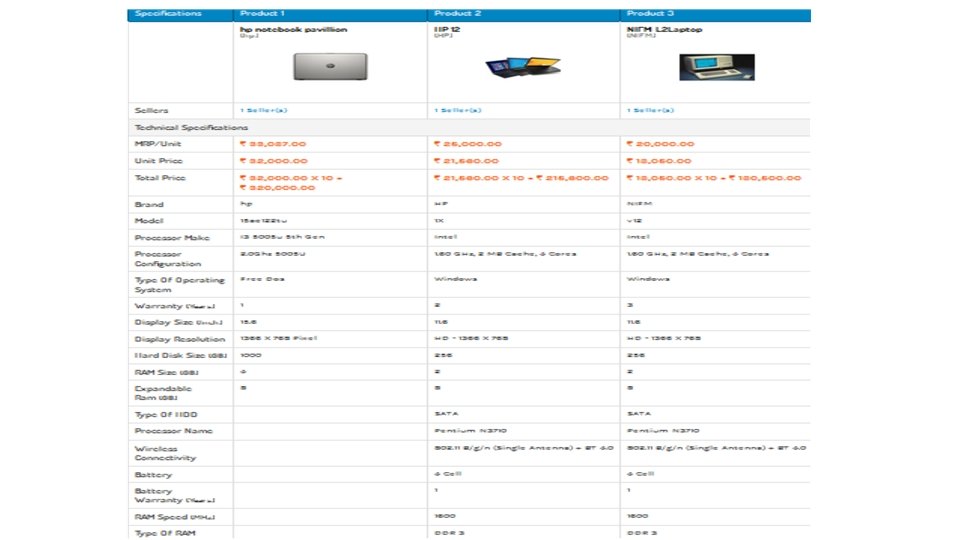The width and height of the screenshot is (960, 540).
Task: Click the 'Processor Configuration' row label
Action: (x=168, y=258)
